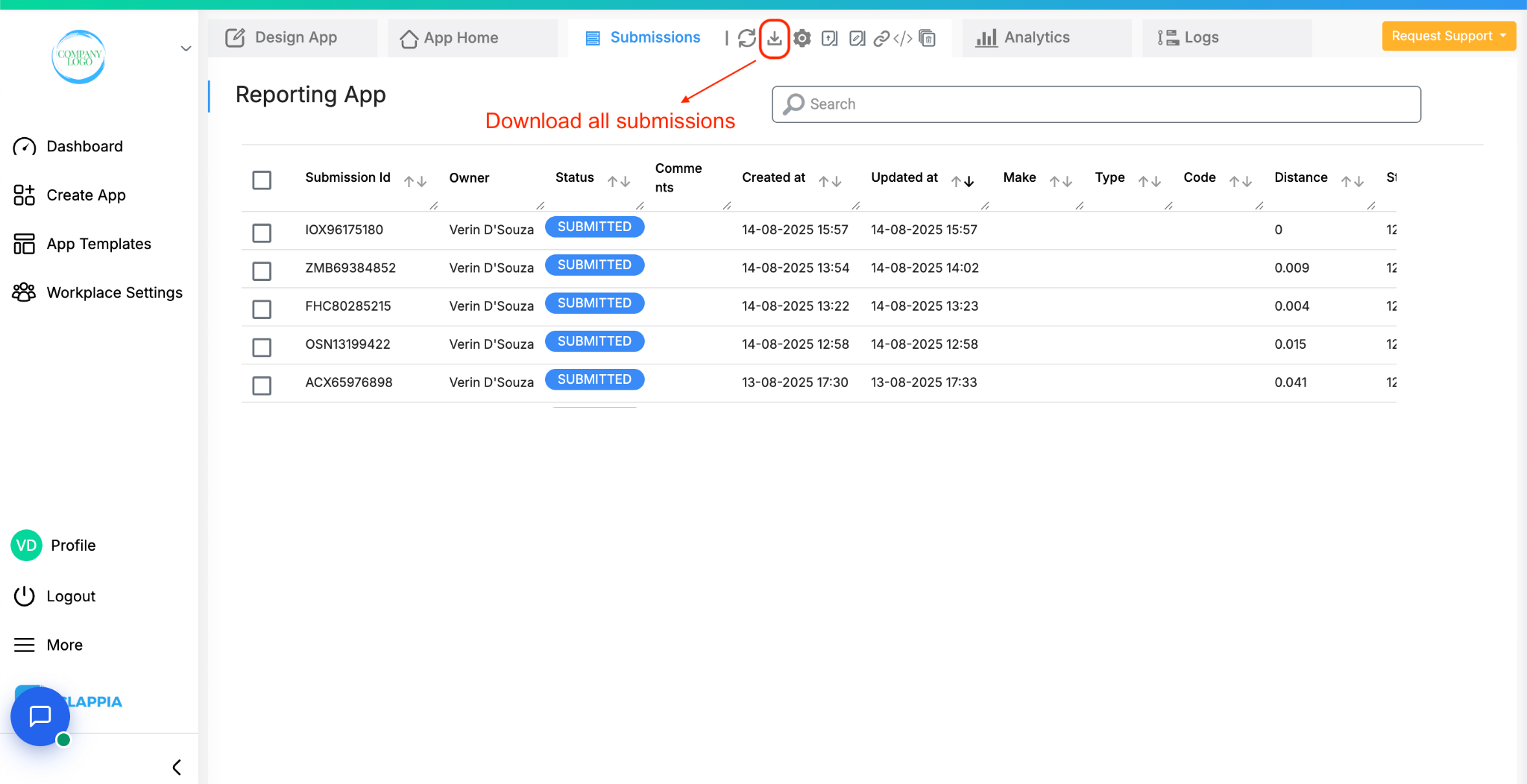The width and height of the screenshot is (1527, 784).
Task: Open App Templates in sidebar
Action: [x=82, y=244]
